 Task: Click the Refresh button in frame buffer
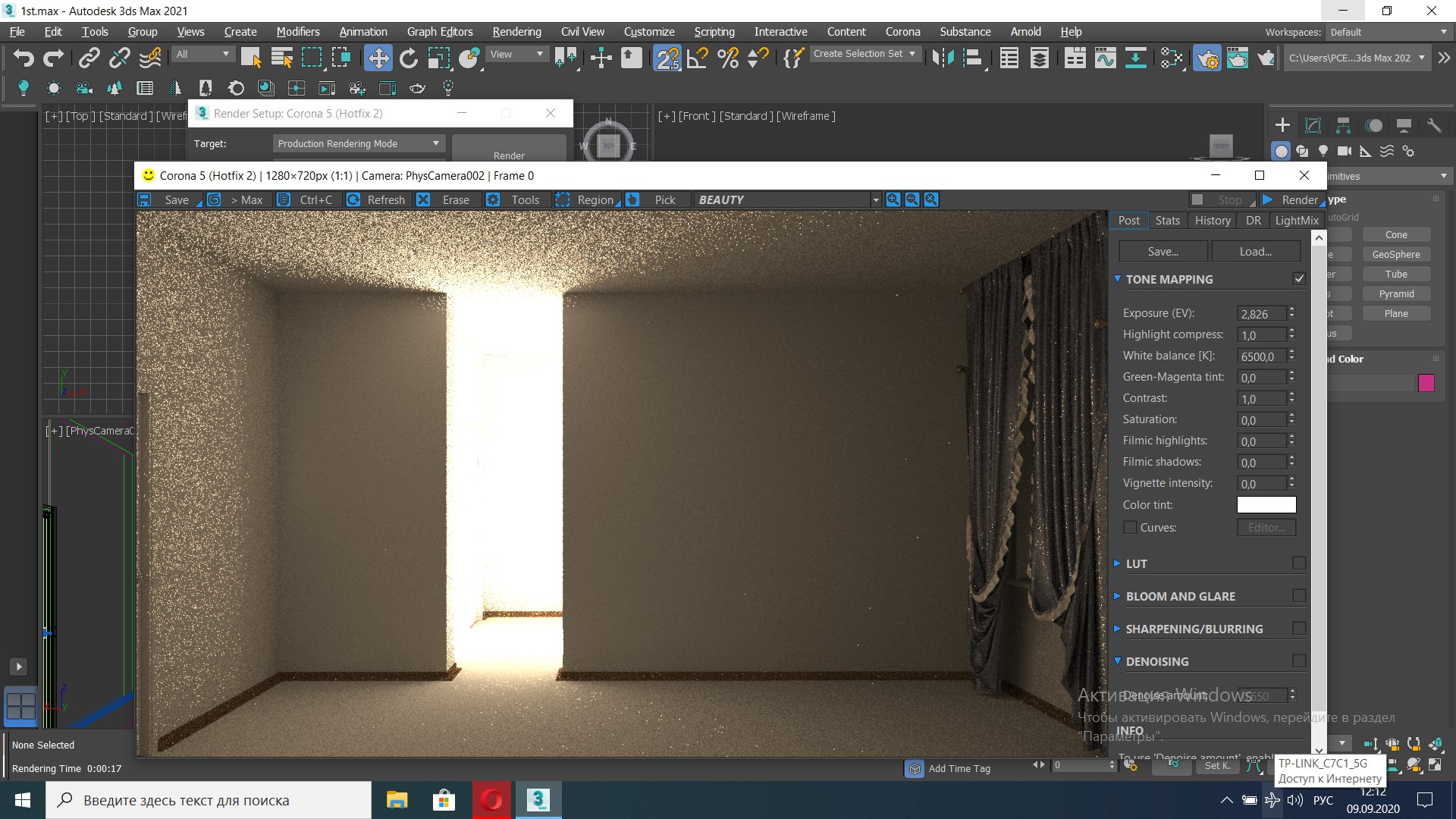coord(376,199)
